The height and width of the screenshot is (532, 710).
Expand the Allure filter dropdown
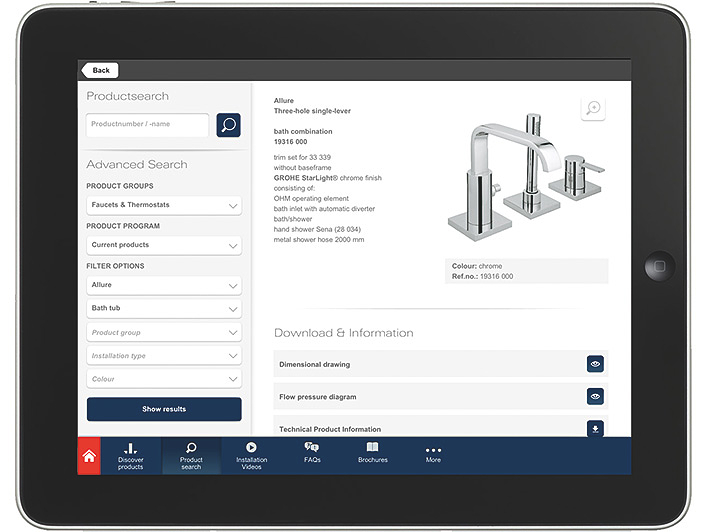pos(164,285)
